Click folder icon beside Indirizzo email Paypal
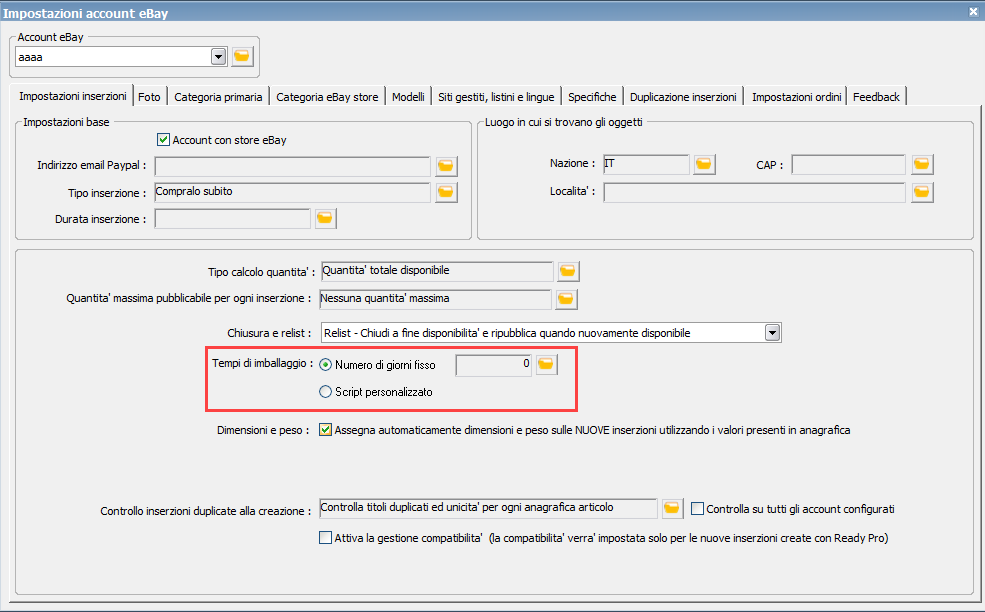Image resolution: width=985 pixels, height=612 pixels. (x=446, y=166)
